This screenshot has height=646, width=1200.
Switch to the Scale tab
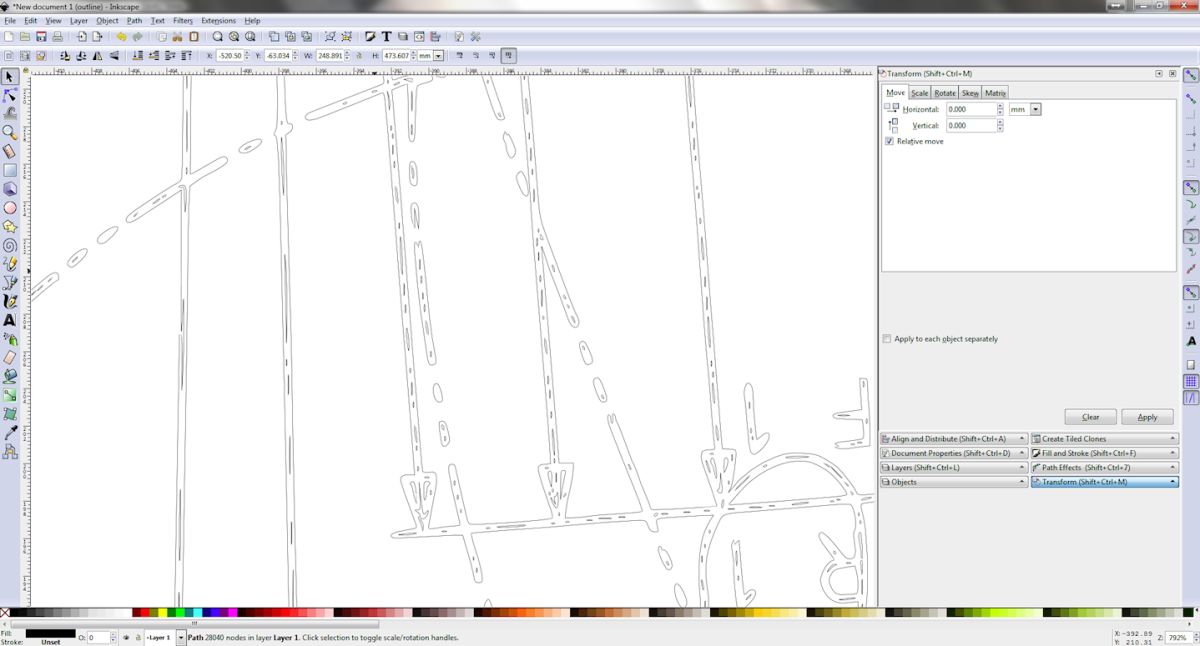coord(919,93)
